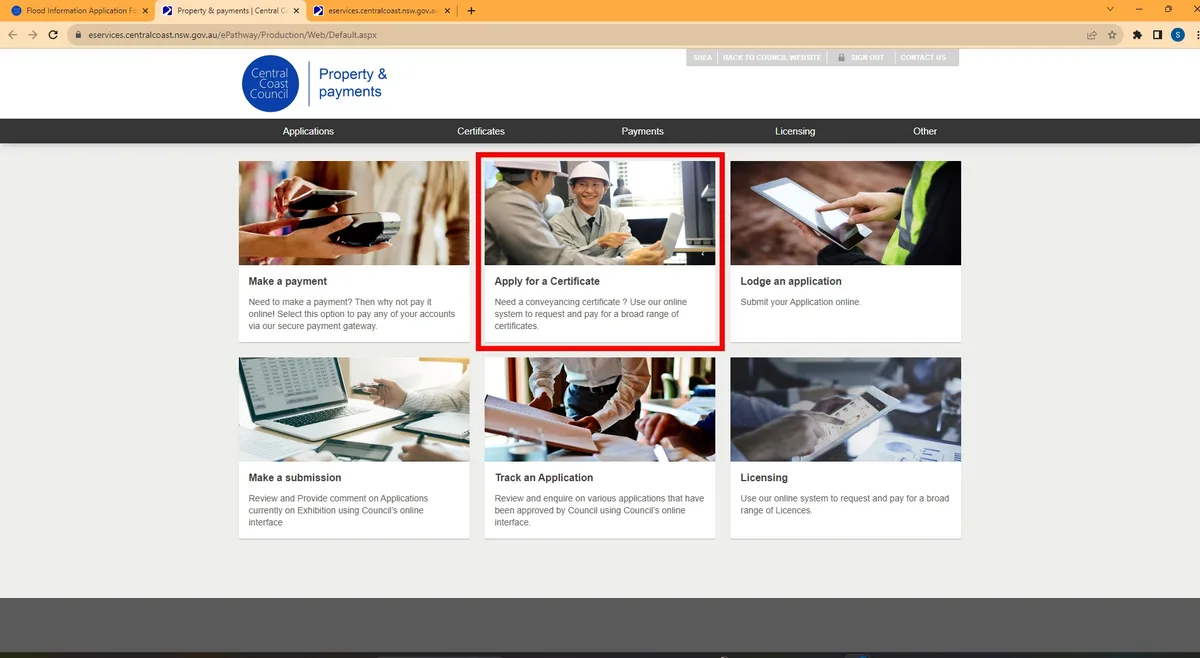The width and height of the screenshot is (1200, 658).
Task: Click the SHEA user link
Action: coord(702,57)
